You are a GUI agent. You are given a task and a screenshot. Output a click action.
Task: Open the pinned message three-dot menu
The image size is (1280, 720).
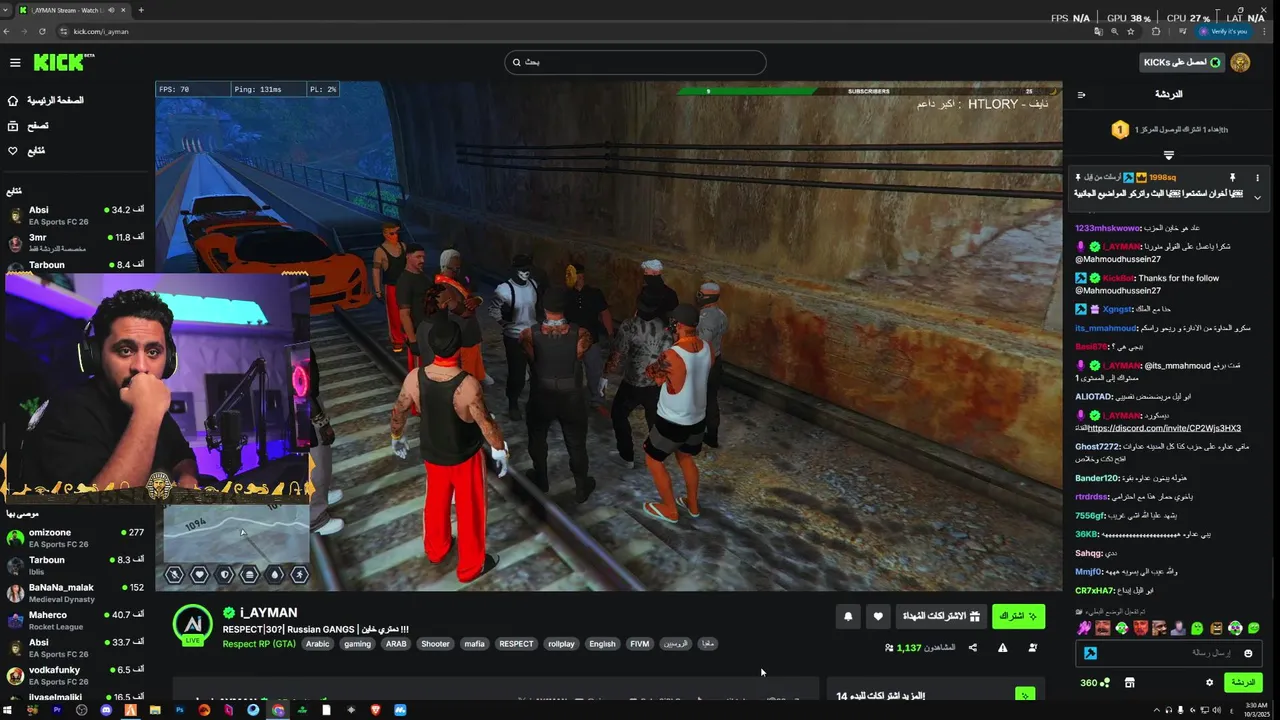1257,178
